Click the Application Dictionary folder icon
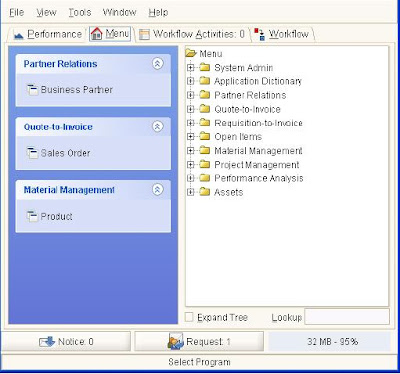400x374 pixels. coord(205,81)
